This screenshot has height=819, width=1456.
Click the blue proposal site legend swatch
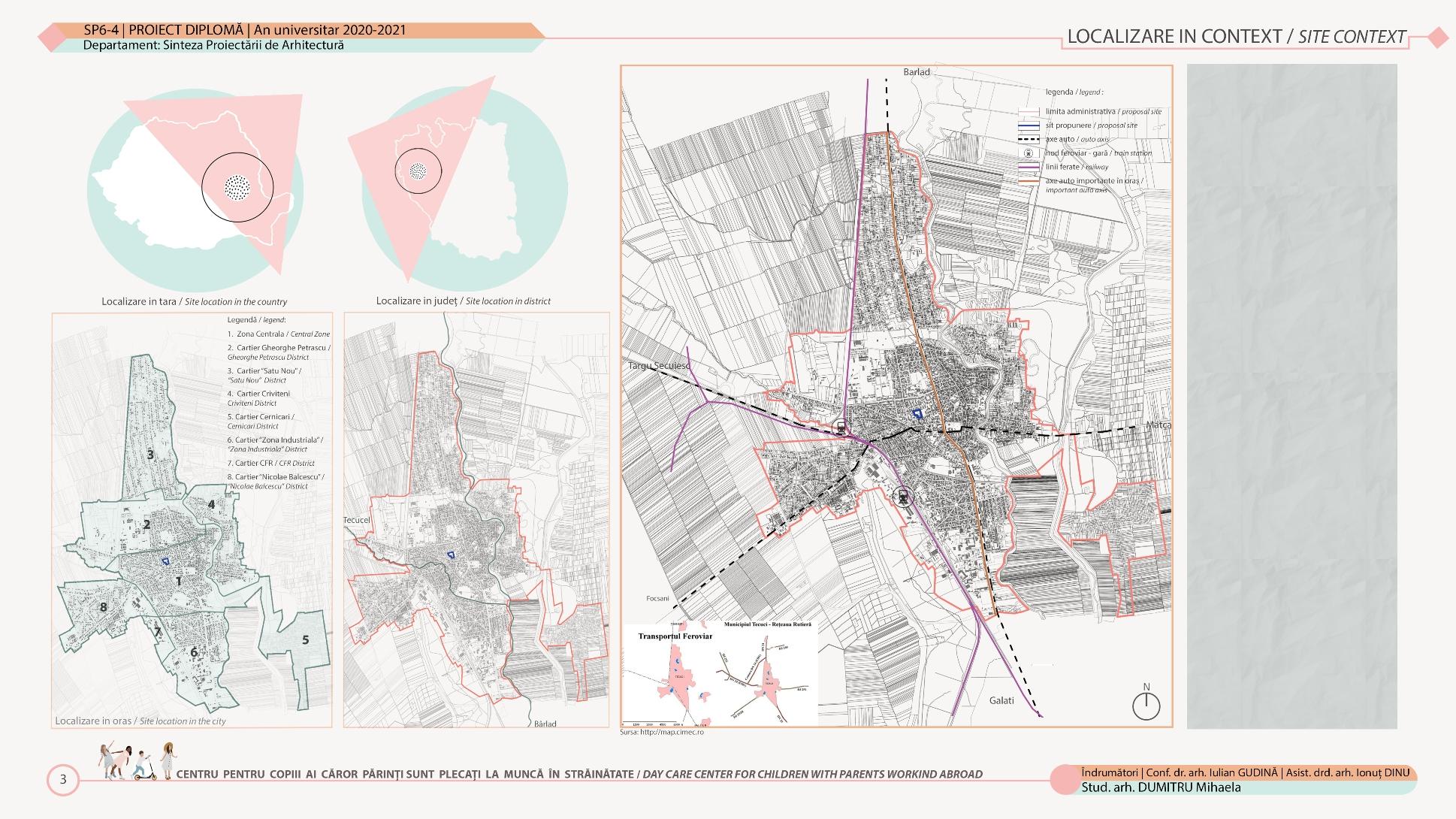click(1029, 125)
